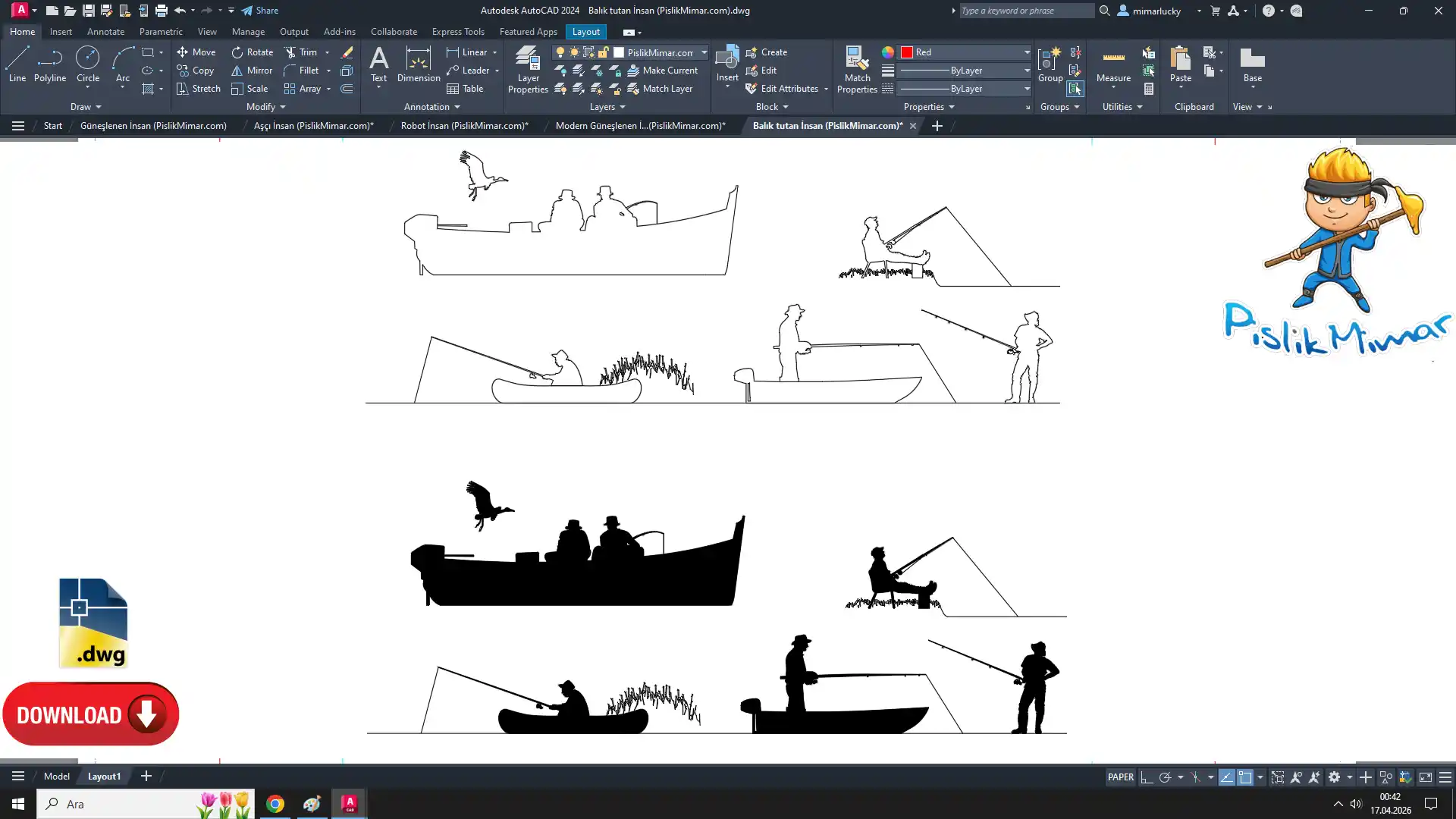Toggle ortho mode in status bar
The height and width of the screenshot is (819, 1456).
point(1147,777)
